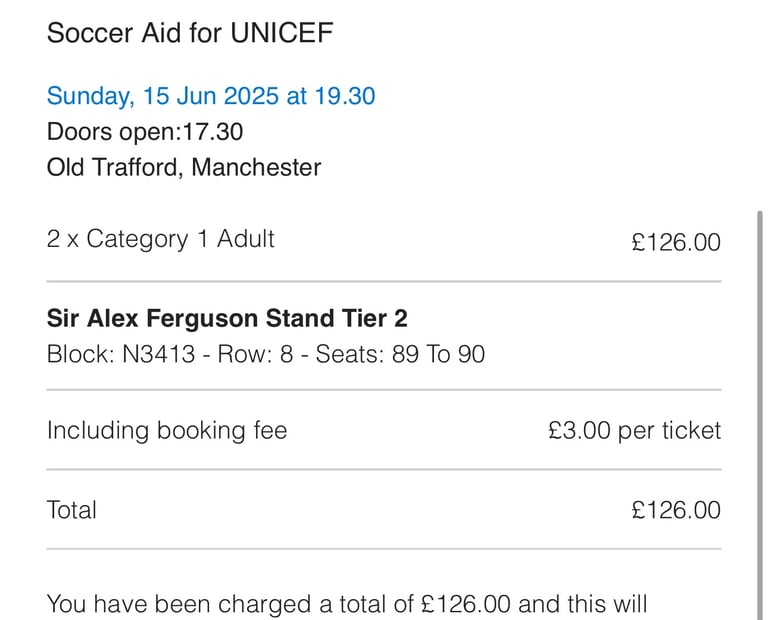The width and height of the screenshot is (768, 620).
Task: Click the word UNICEF in the title
Action: click(x=282, y=33)
